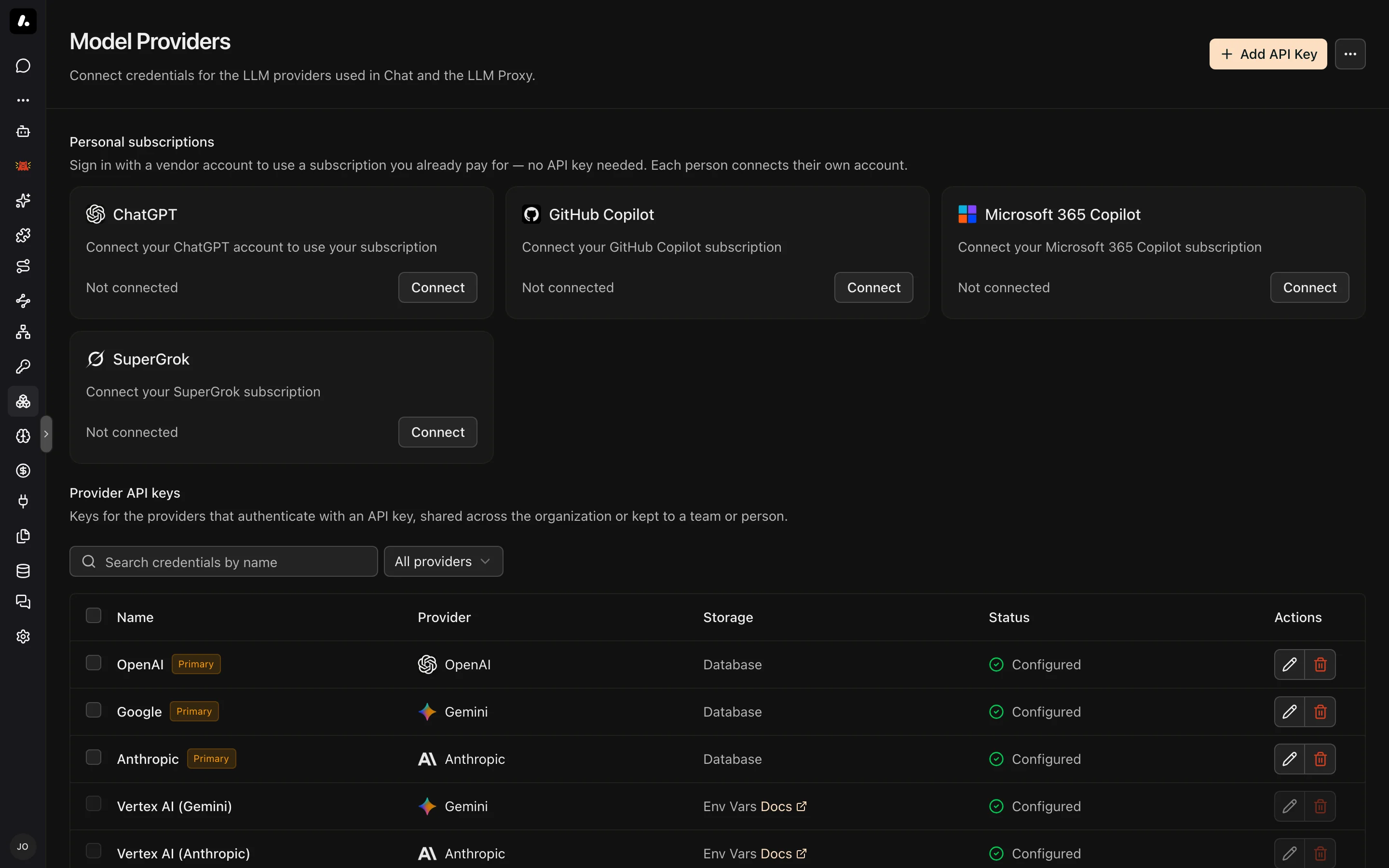This screenshot has width=1389, height=868.
Task: Open the key icon in sidebar
Action: (x=23, y=366)
